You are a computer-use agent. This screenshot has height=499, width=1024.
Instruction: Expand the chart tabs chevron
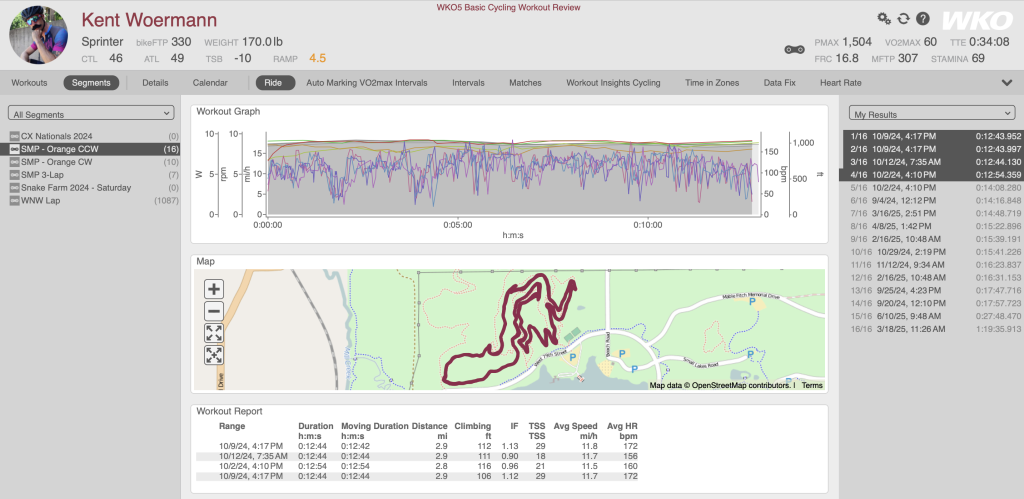click(x=1006, y=83)
